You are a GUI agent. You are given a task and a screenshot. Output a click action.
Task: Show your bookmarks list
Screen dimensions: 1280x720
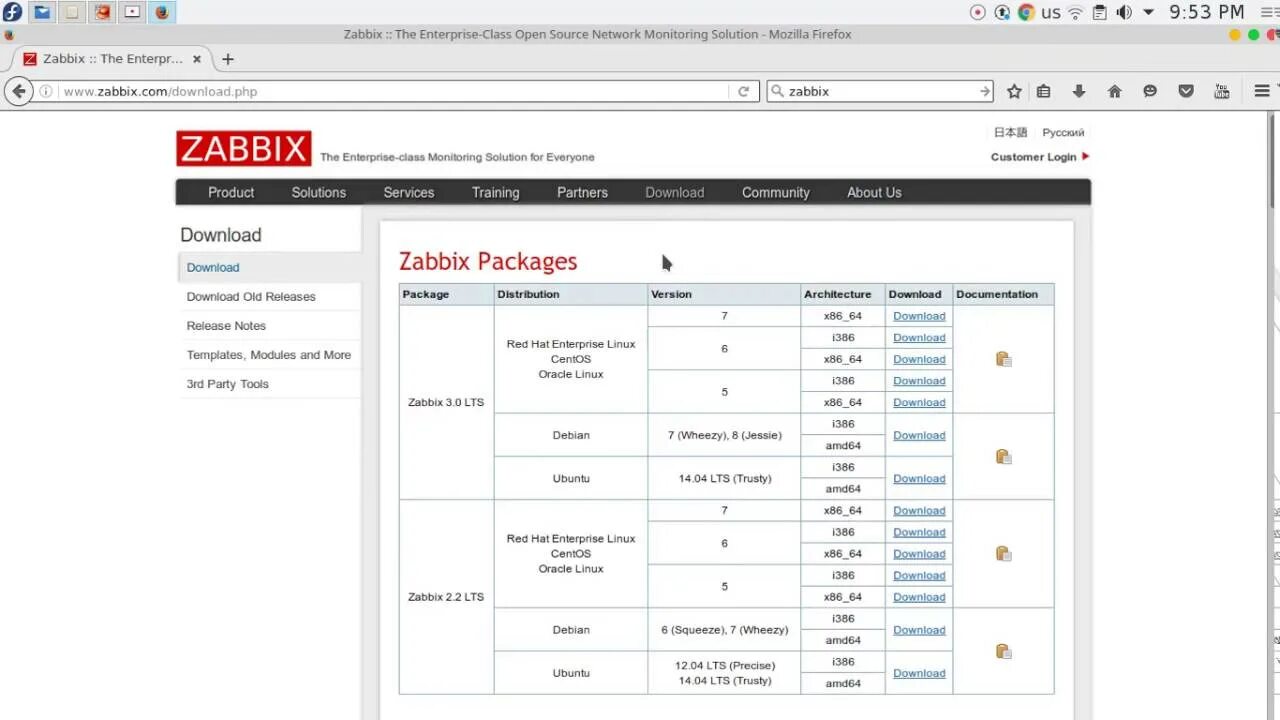[1043, 91]
